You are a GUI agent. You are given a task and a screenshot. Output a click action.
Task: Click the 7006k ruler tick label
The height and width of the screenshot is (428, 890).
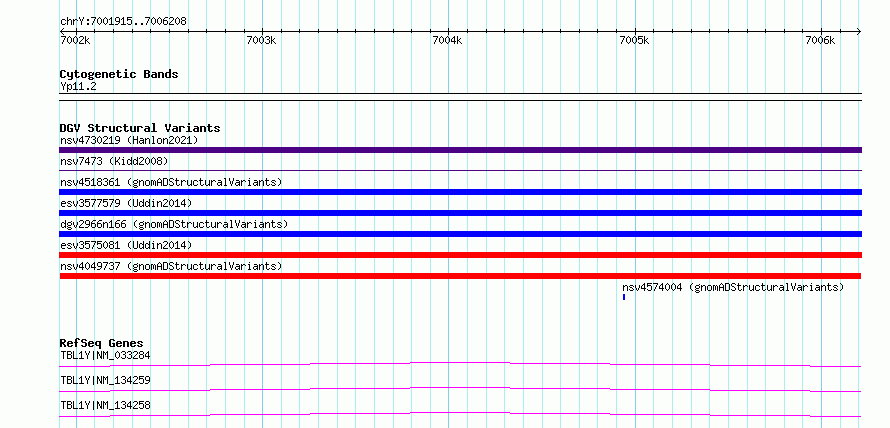[820, 40]
